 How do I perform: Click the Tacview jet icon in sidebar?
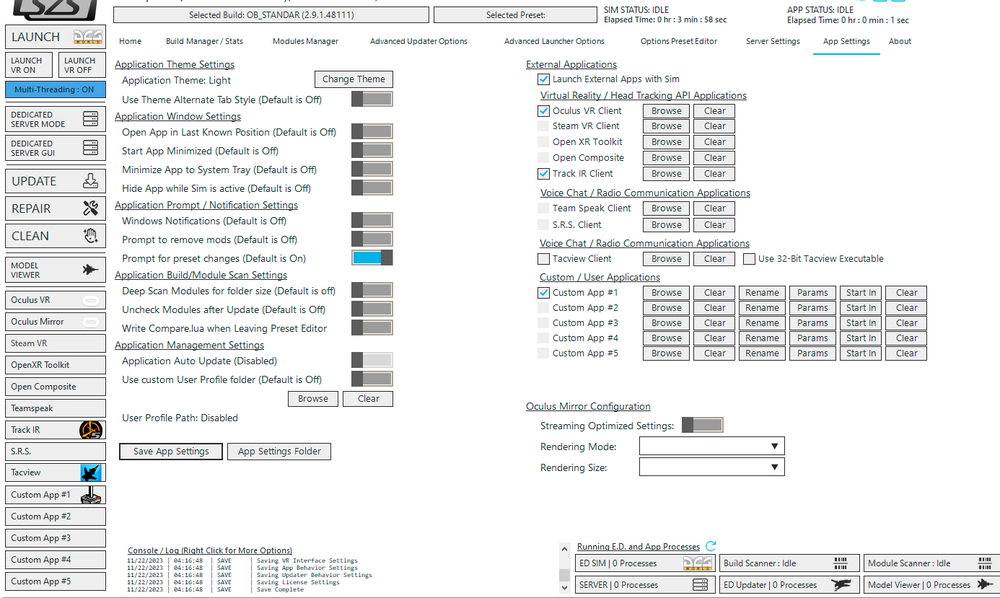tap(91, 472)
